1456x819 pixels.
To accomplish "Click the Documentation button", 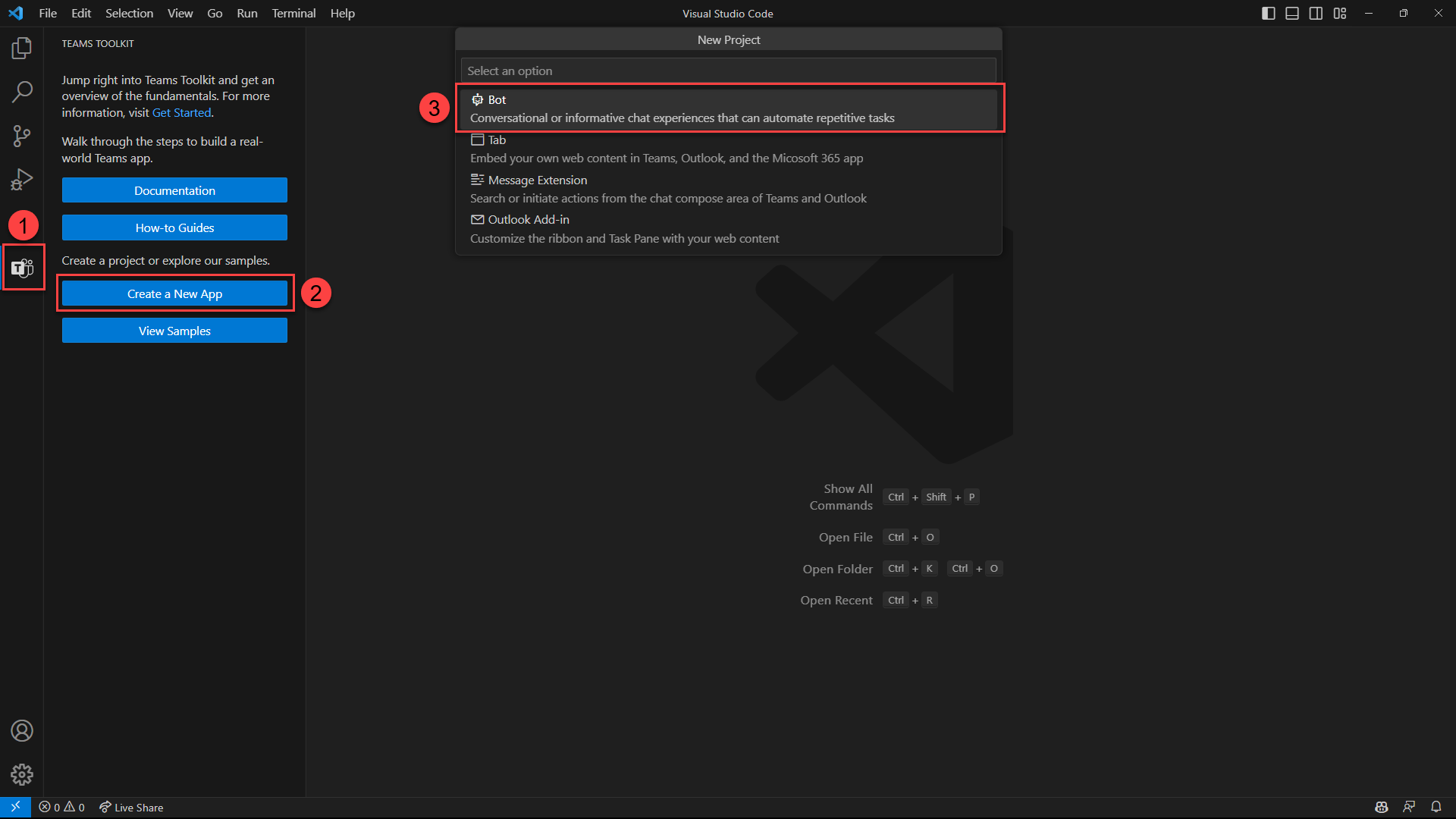I will coord(174,190).
